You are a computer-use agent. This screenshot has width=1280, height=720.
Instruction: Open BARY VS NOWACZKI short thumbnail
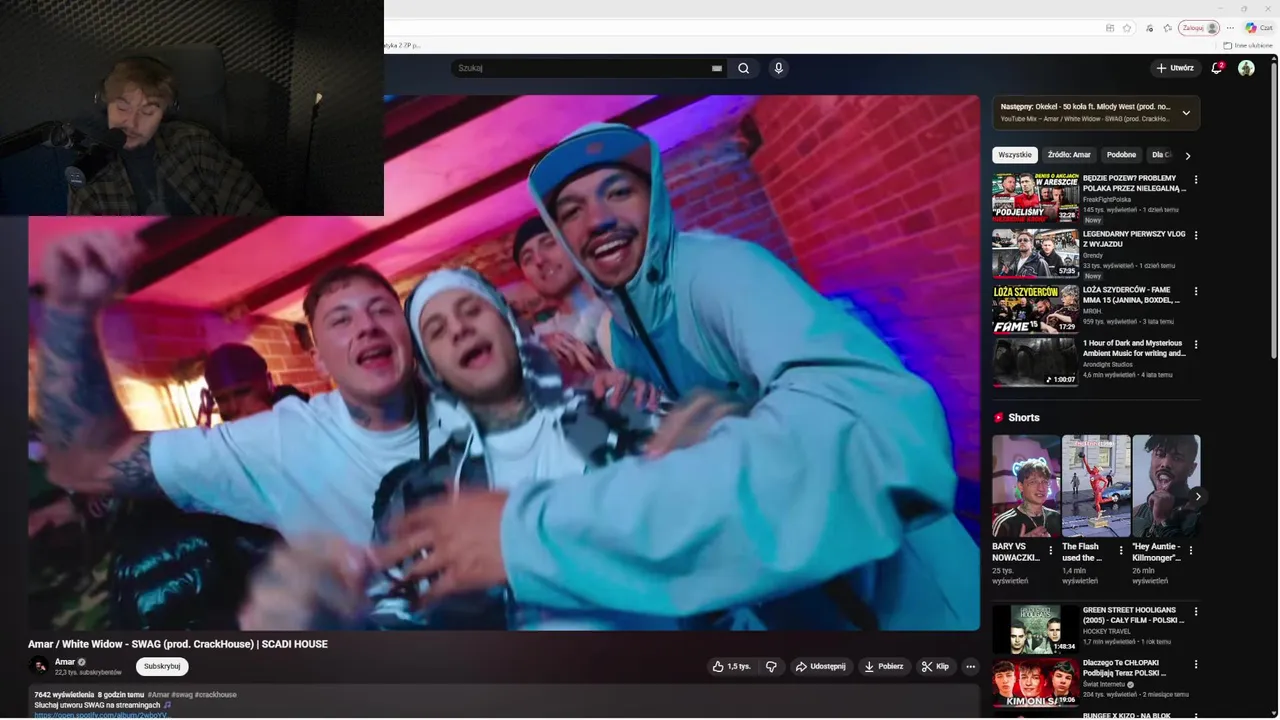coord(1026,486)
